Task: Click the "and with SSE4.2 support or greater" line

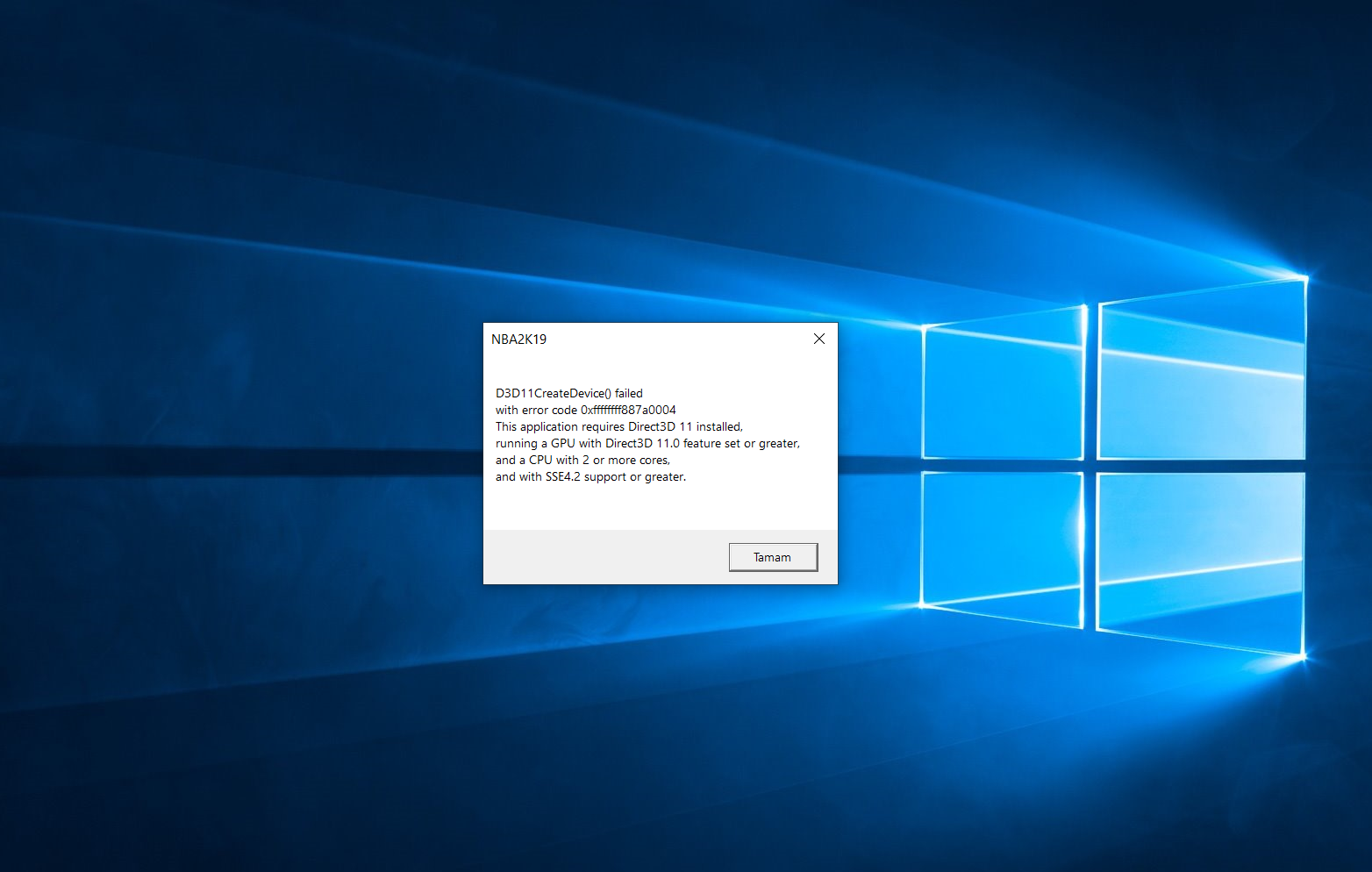Action: (590, 476)
